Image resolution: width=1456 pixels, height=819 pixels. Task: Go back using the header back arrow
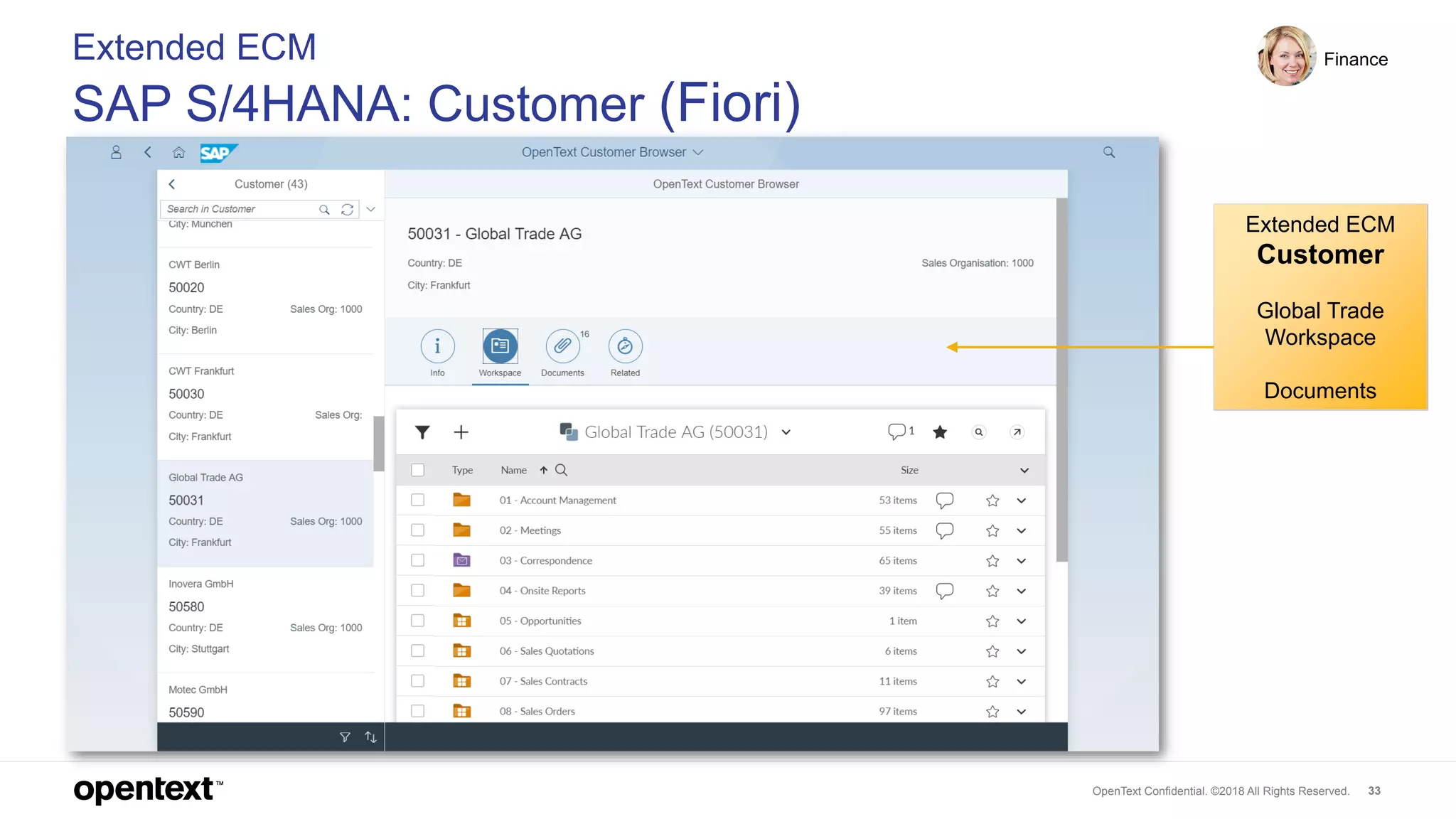click(x=148, y=152)
